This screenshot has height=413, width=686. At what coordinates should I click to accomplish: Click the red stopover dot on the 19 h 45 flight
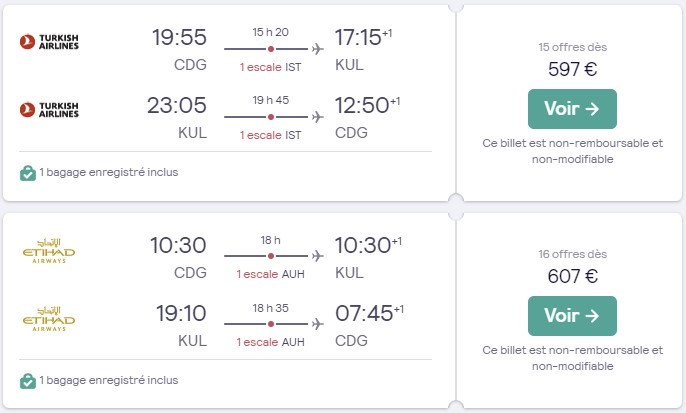click(x=271, y=117)
